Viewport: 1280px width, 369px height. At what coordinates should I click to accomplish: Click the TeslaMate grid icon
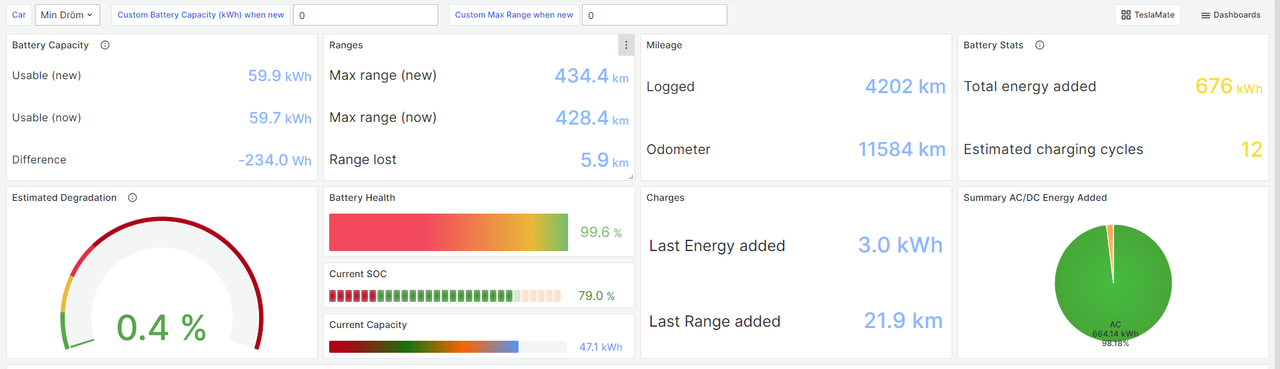1126,15
